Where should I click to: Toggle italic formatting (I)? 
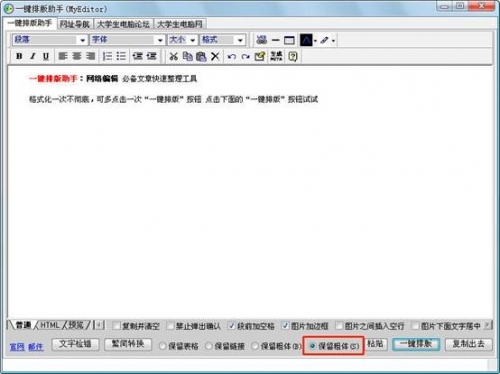33,56
